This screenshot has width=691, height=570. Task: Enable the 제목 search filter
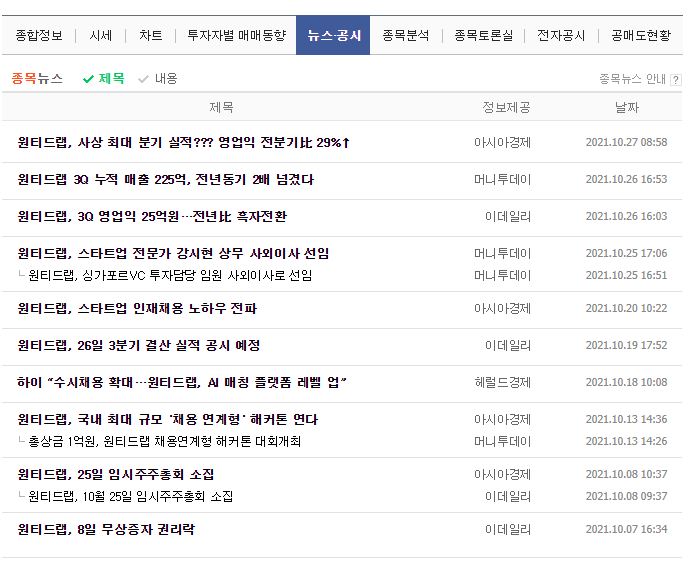(104, 78)
